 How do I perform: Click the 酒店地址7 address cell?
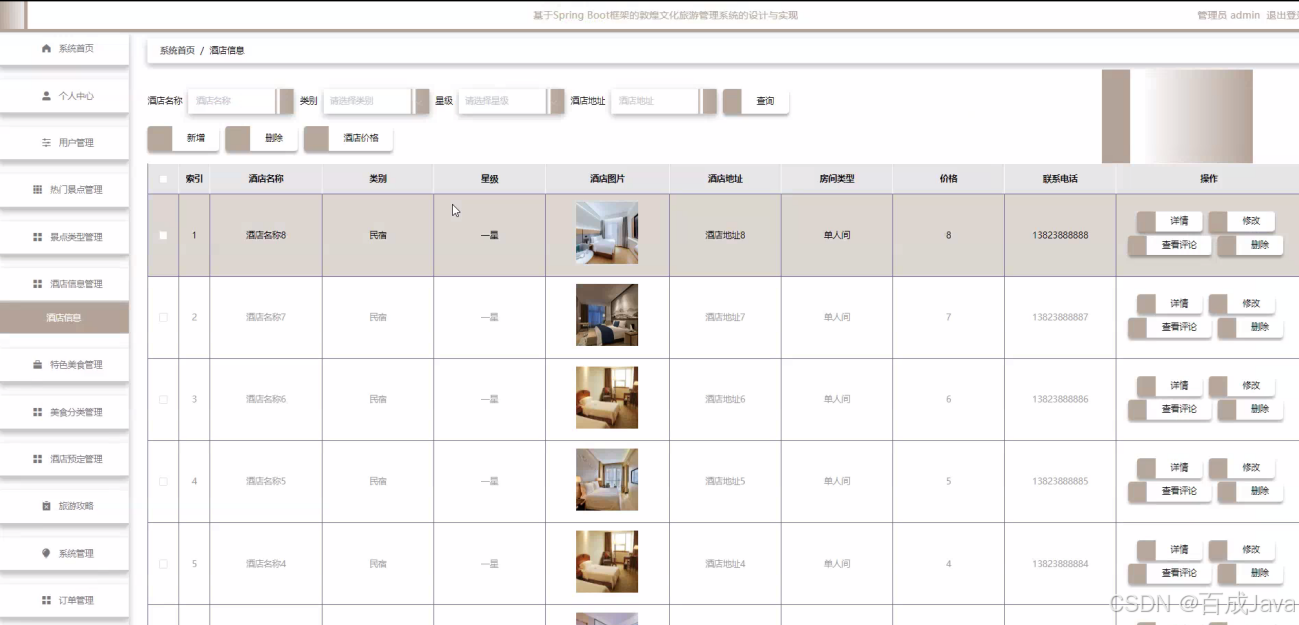tap(725, 317)
